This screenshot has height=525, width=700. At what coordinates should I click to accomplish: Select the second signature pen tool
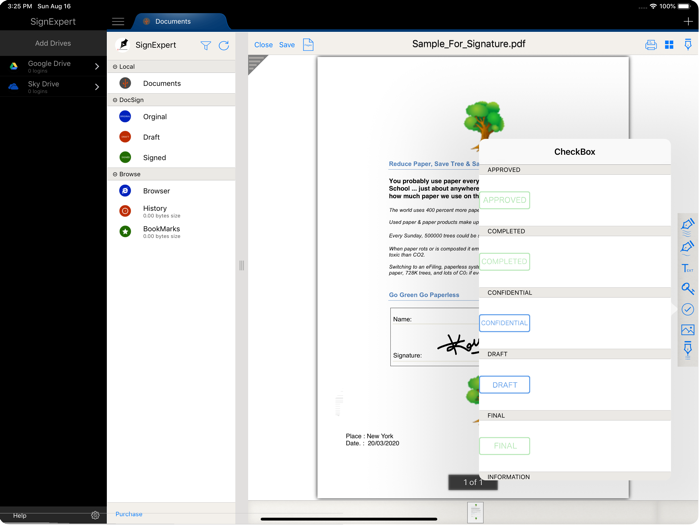pos(688,248)
